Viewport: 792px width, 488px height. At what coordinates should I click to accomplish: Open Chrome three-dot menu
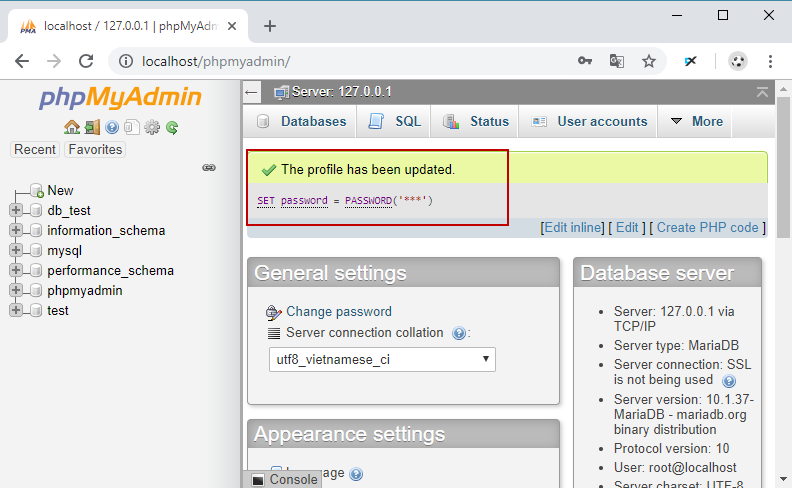point(770,61)
